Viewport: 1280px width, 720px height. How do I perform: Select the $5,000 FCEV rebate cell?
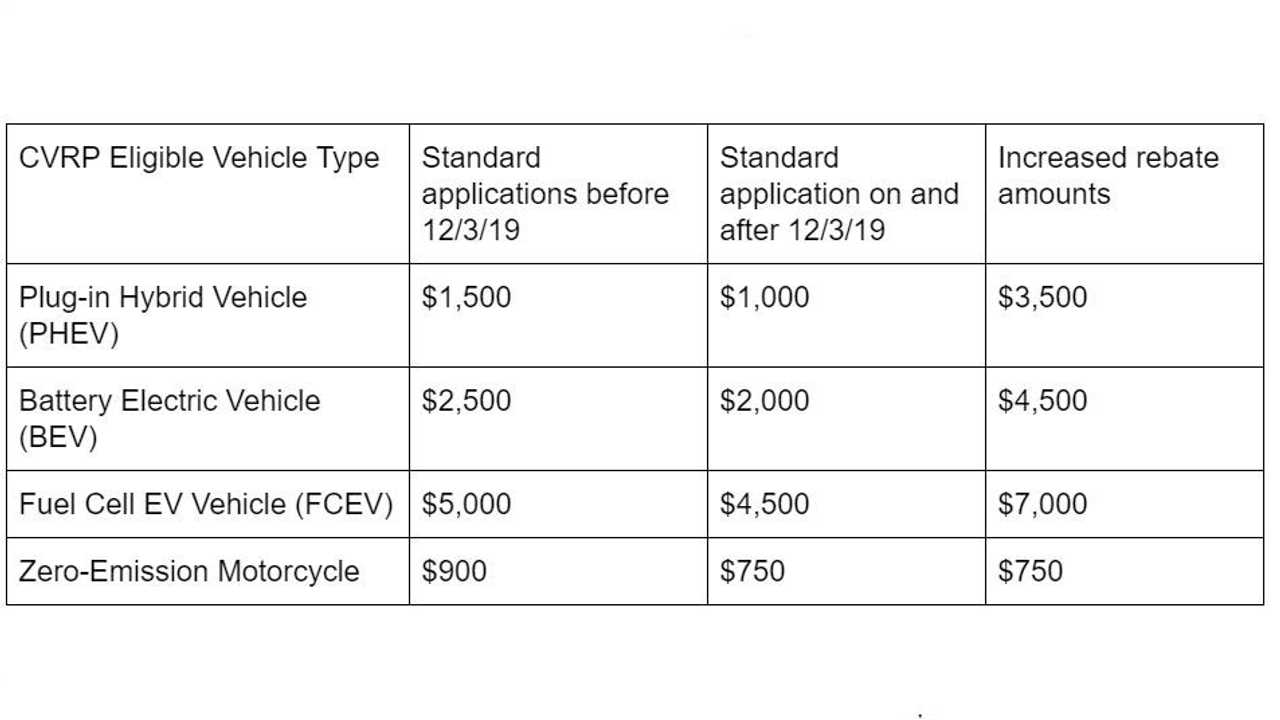point(466,504)
